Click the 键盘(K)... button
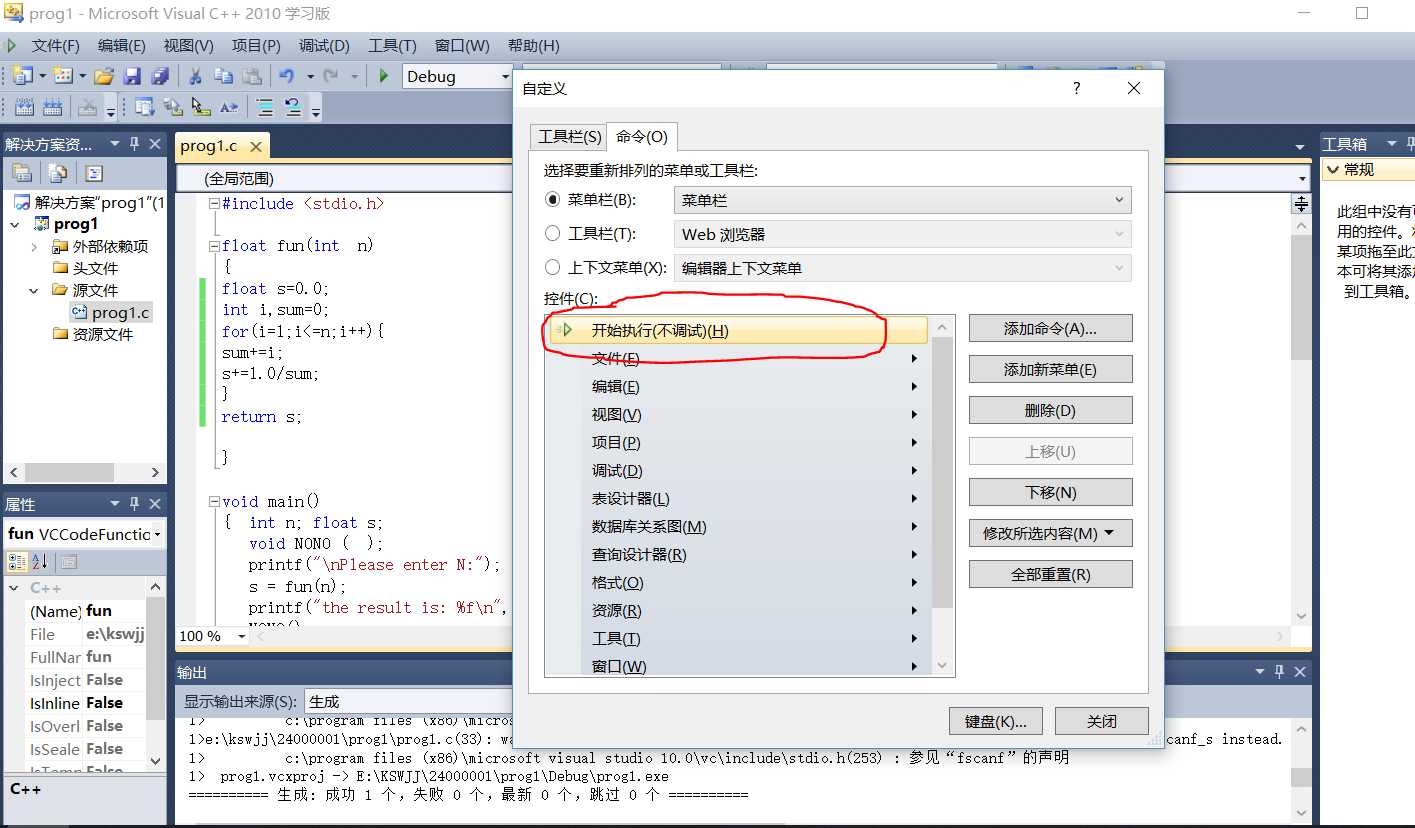This screenshot has height=828, width=1415. 995,721
